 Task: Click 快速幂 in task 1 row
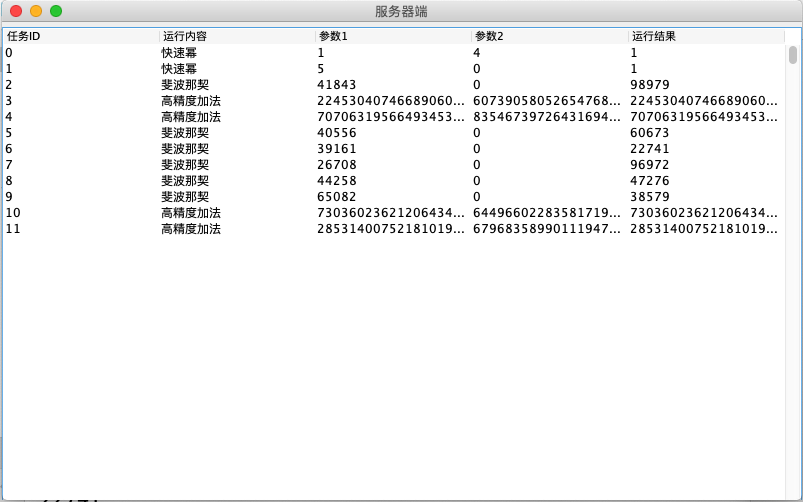pyautogui.click(x=179, y=69)
